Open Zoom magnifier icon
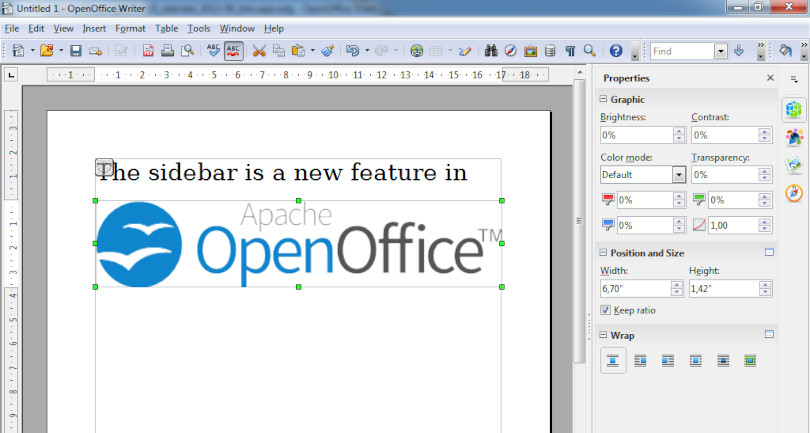Image resolution: width=810 pixels, height=433 pixels. click(x=589, y=51)
